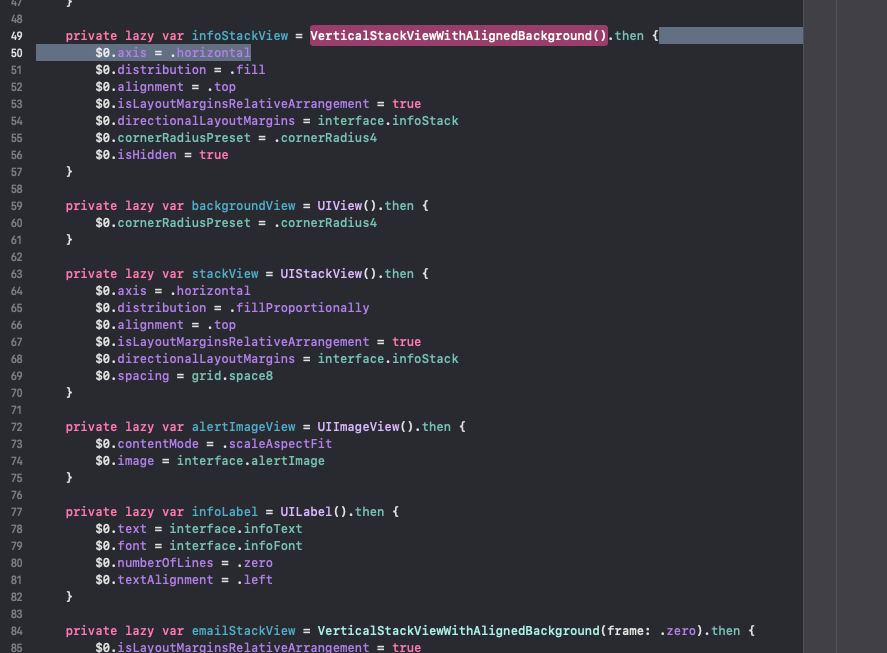Click 'interface.infoText' on line 78
The height and width of the screenshot is (653, 887).
236,528
